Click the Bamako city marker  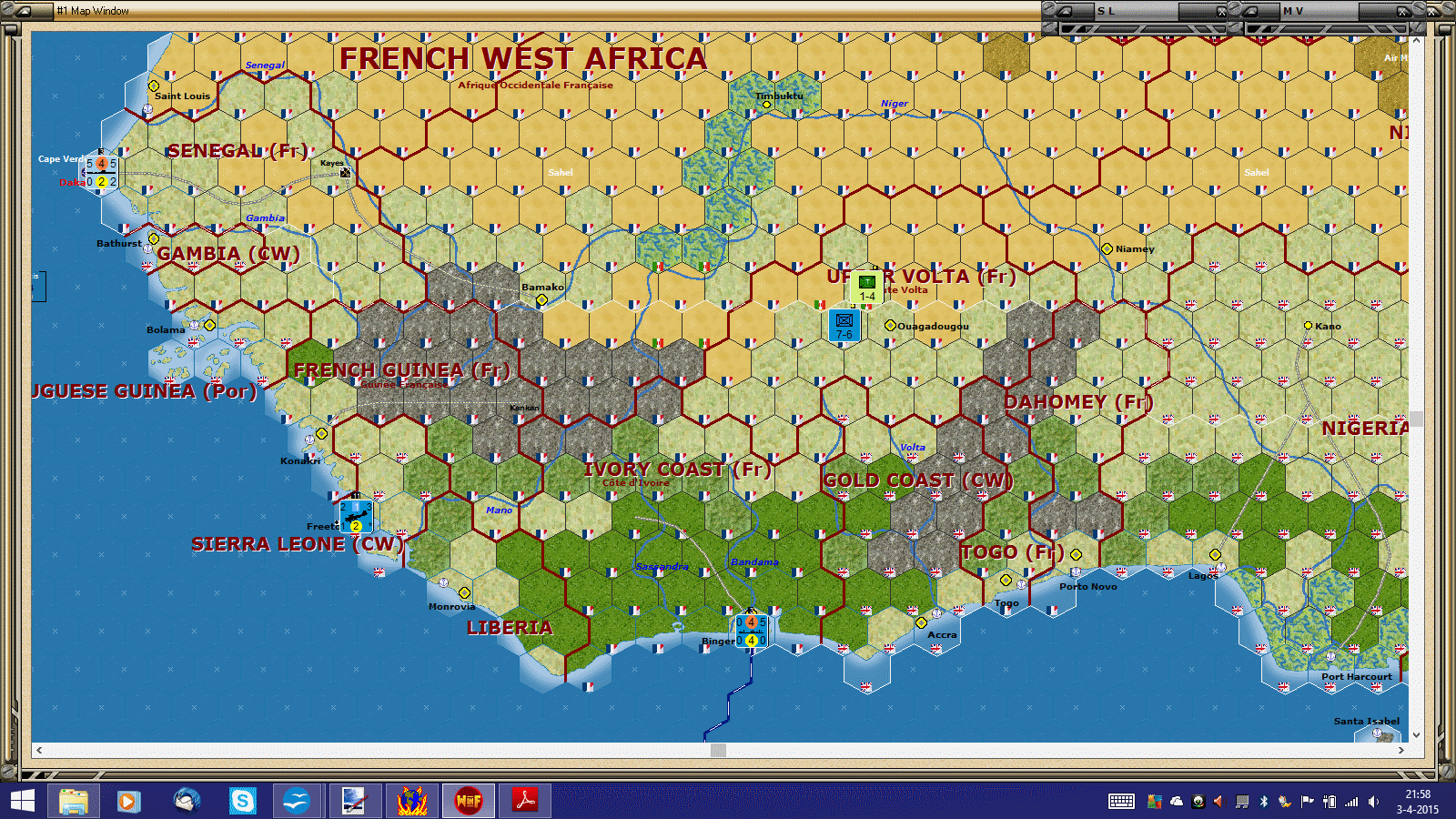(x=541, y=299)
